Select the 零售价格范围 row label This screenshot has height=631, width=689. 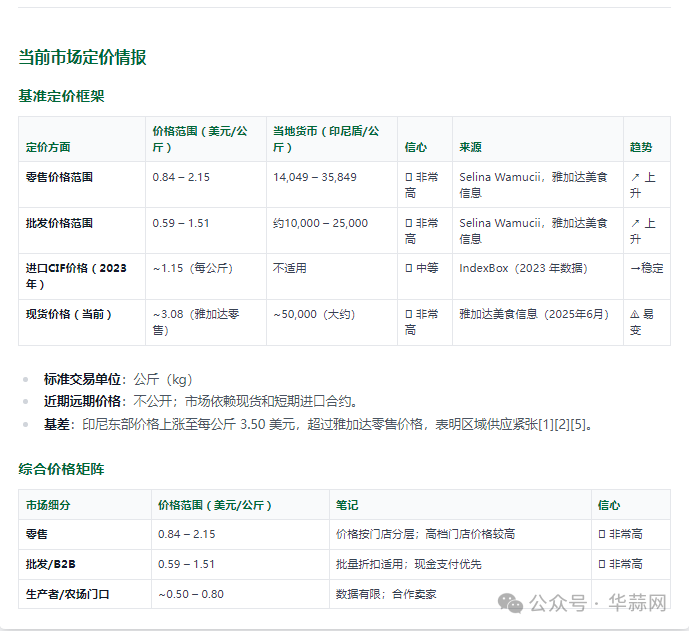click(x=59, y=177)
